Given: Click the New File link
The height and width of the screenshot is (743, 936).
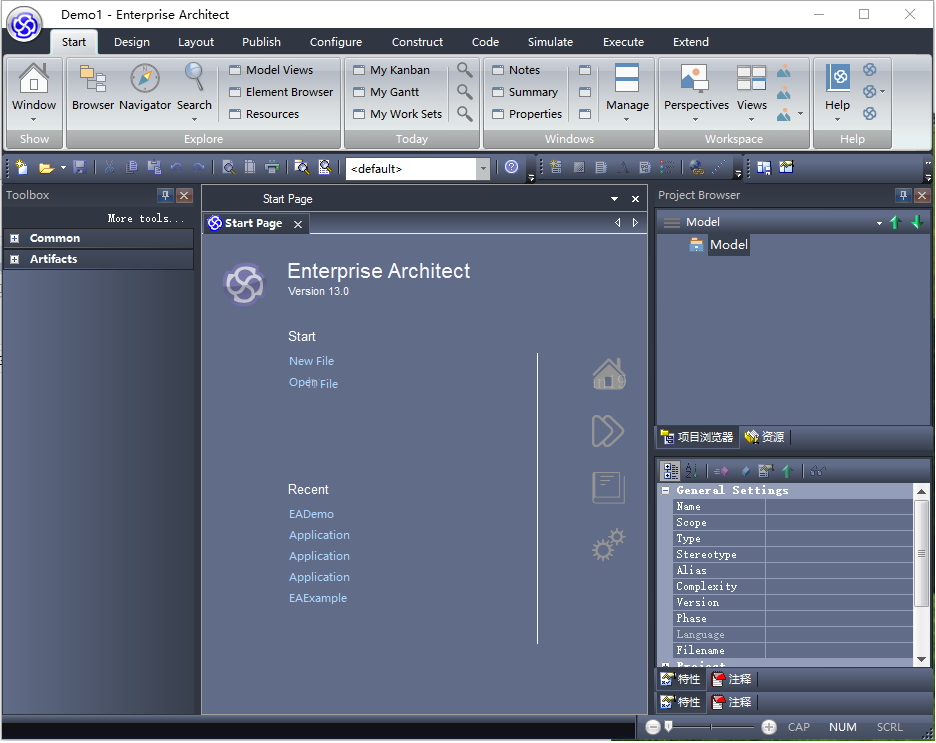Looking at the screenshot, I should pyautogui.click(x=312, y=361).
